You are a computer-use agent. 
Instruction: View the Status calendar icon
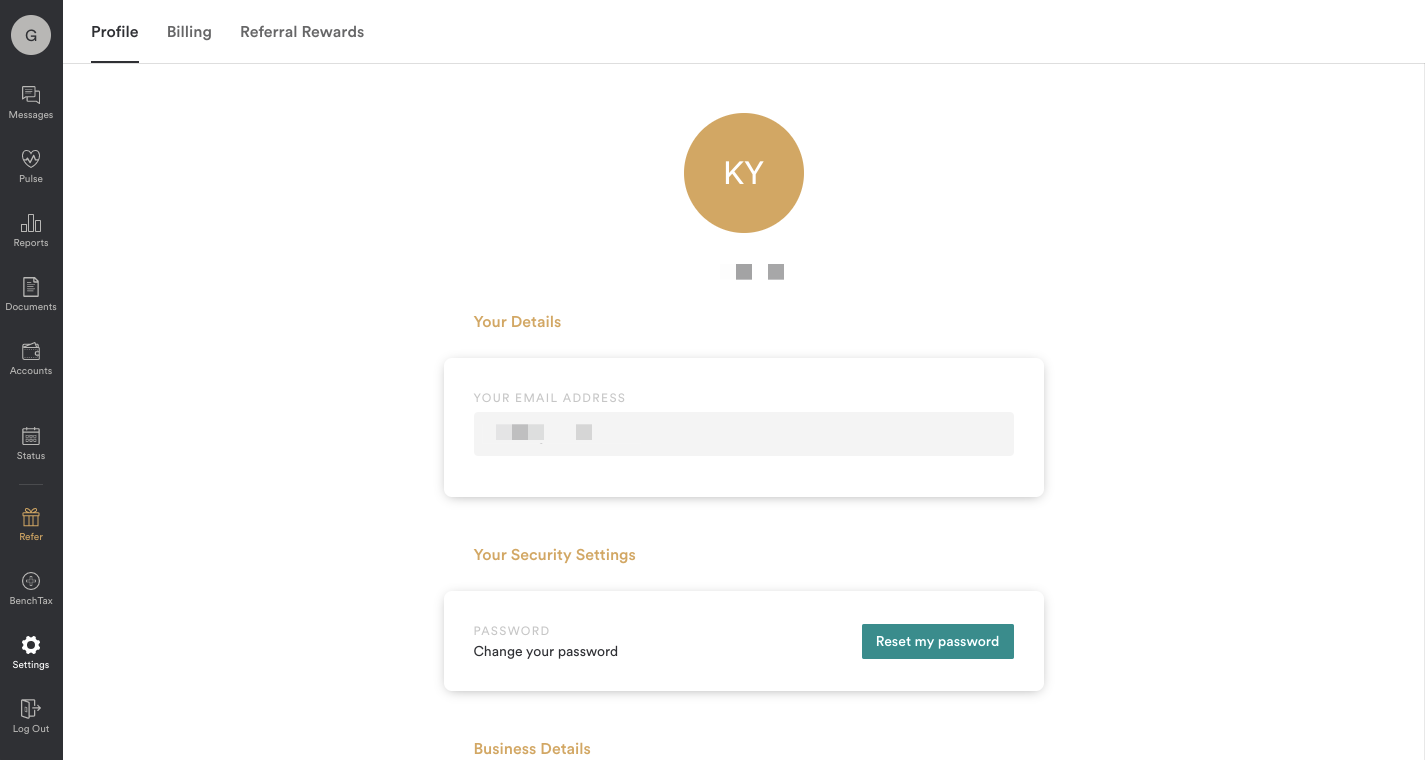(x=31, y=437)
